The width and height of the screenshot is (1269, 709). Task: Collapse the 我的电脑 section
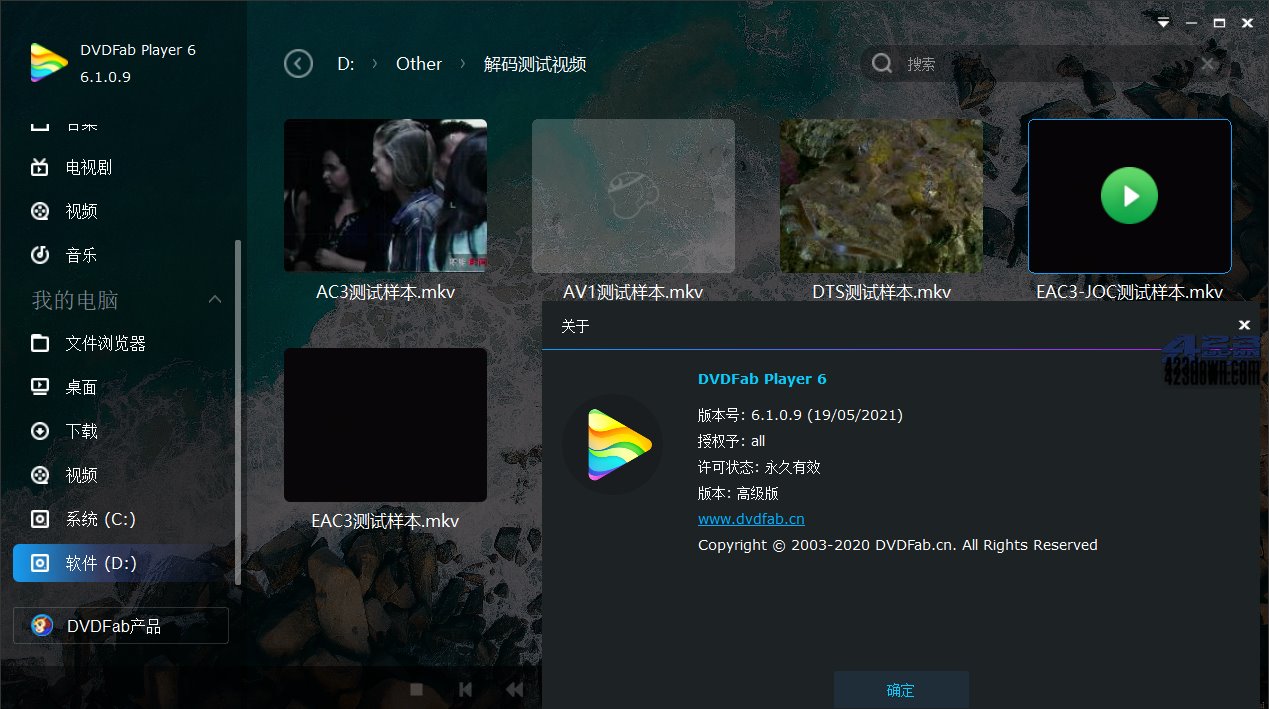tap(214, 300)
